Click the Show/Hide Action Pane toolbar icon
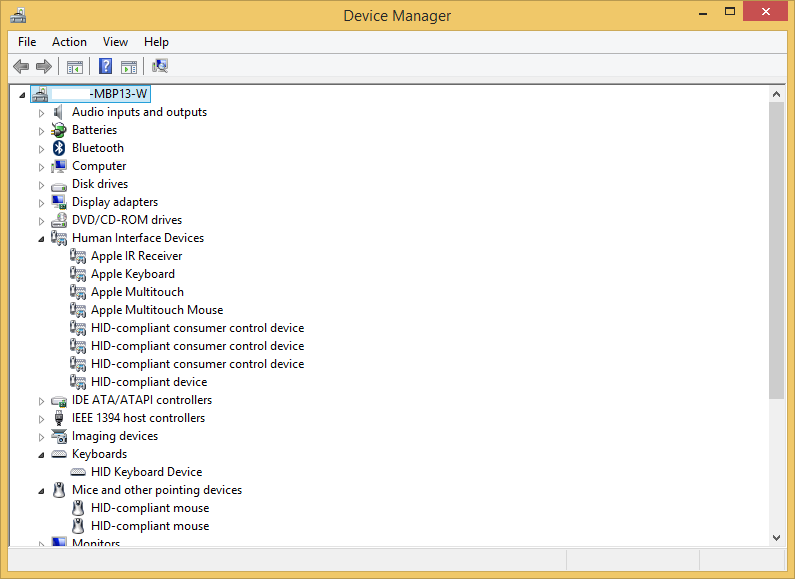The image size is (795, 579). [x=129, y=66]
